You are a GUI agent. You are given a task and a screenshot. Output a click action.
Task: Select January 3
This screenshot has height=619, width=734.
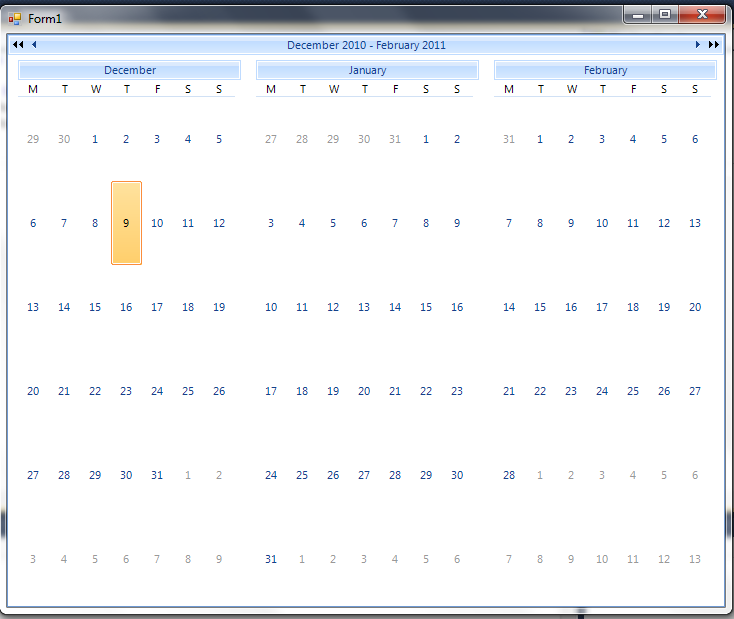tap(271, 223)
